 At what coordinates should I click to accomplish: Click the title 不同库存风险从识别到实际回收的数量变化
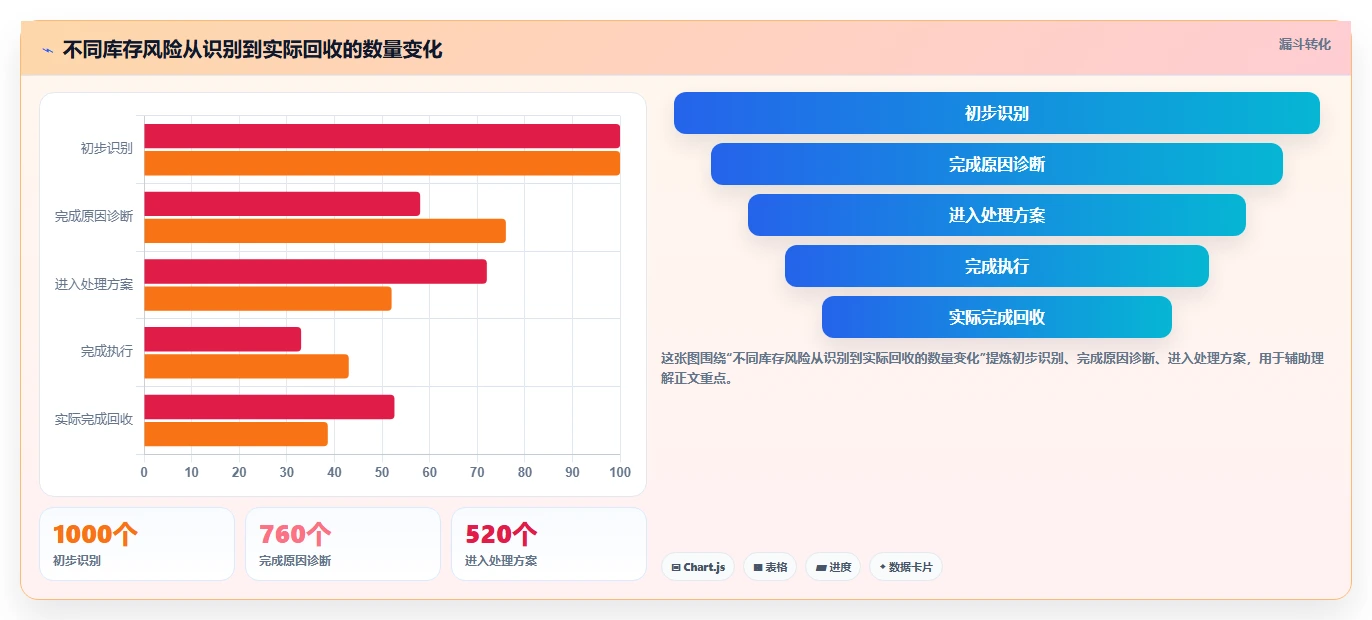pos(252,49)
